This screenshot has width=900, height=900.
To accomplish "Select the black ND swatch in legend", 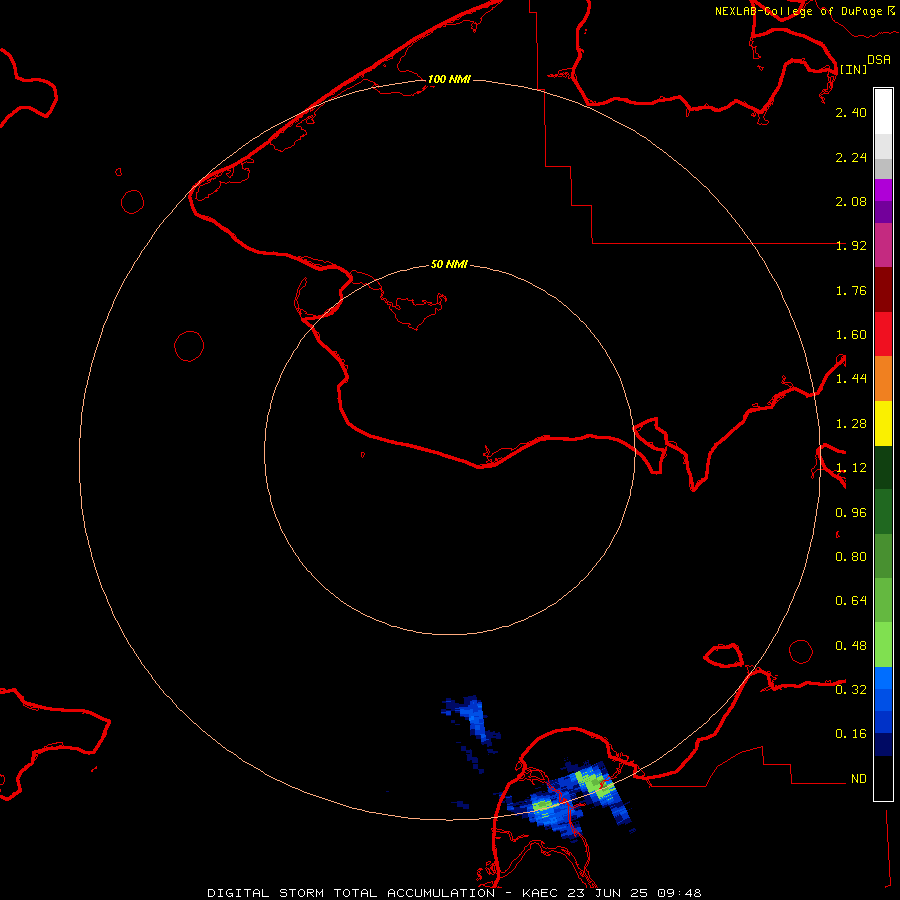I will click(883, 778).
